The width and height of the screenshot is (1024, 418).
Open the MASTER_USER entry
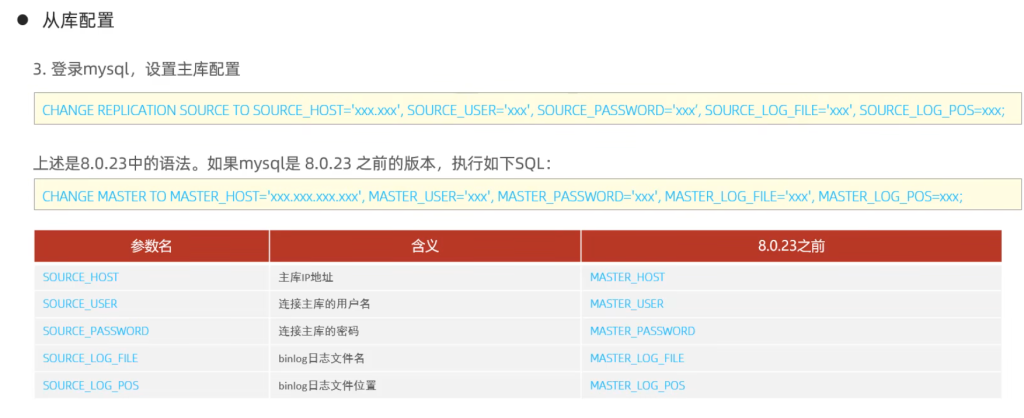(x=627, y=304)
